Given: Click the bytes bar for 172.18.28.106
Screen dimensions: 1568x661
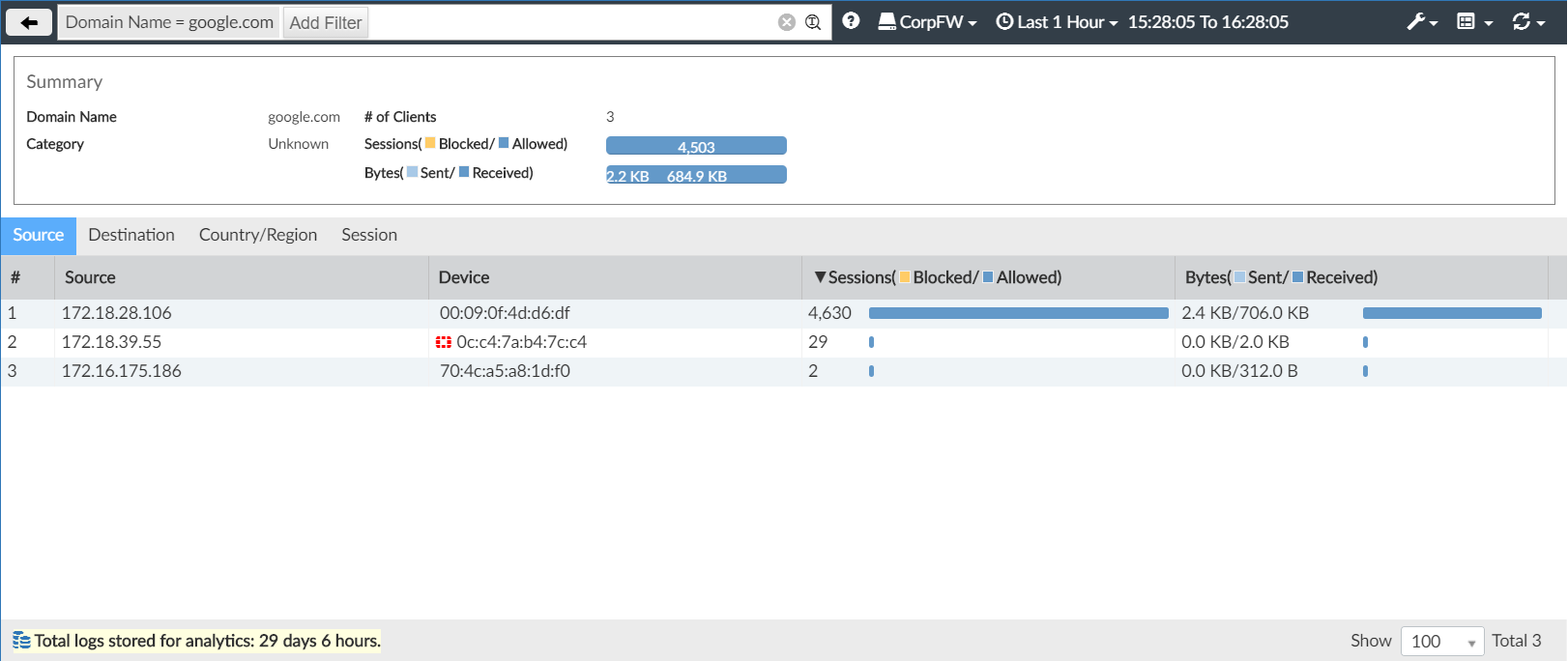Looking at the screenshot, I should pyautogui.click(x=1452, y=313).
